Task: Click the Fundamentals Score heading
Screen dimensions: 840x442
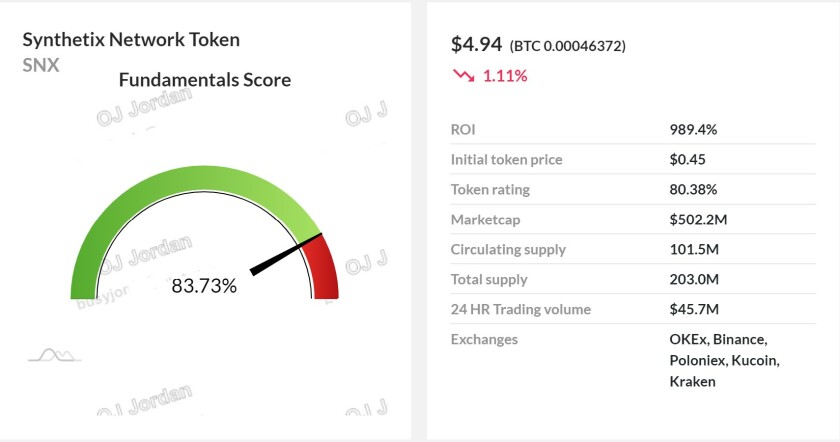Action: click(x=205, y=80)
